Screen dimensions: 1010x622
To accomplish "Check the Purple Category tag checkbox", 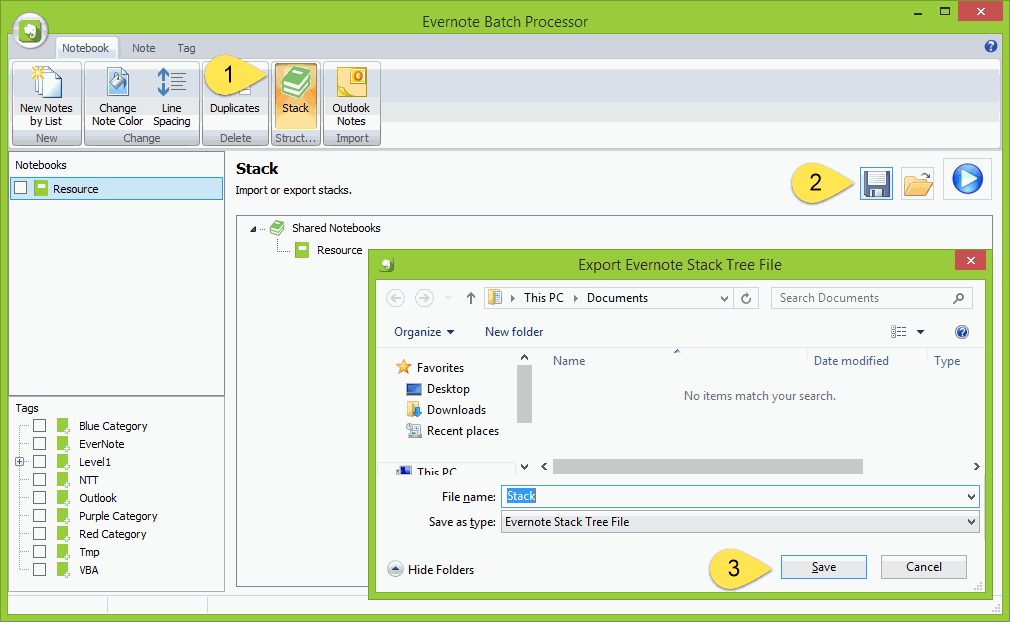I will coord(39,516).
